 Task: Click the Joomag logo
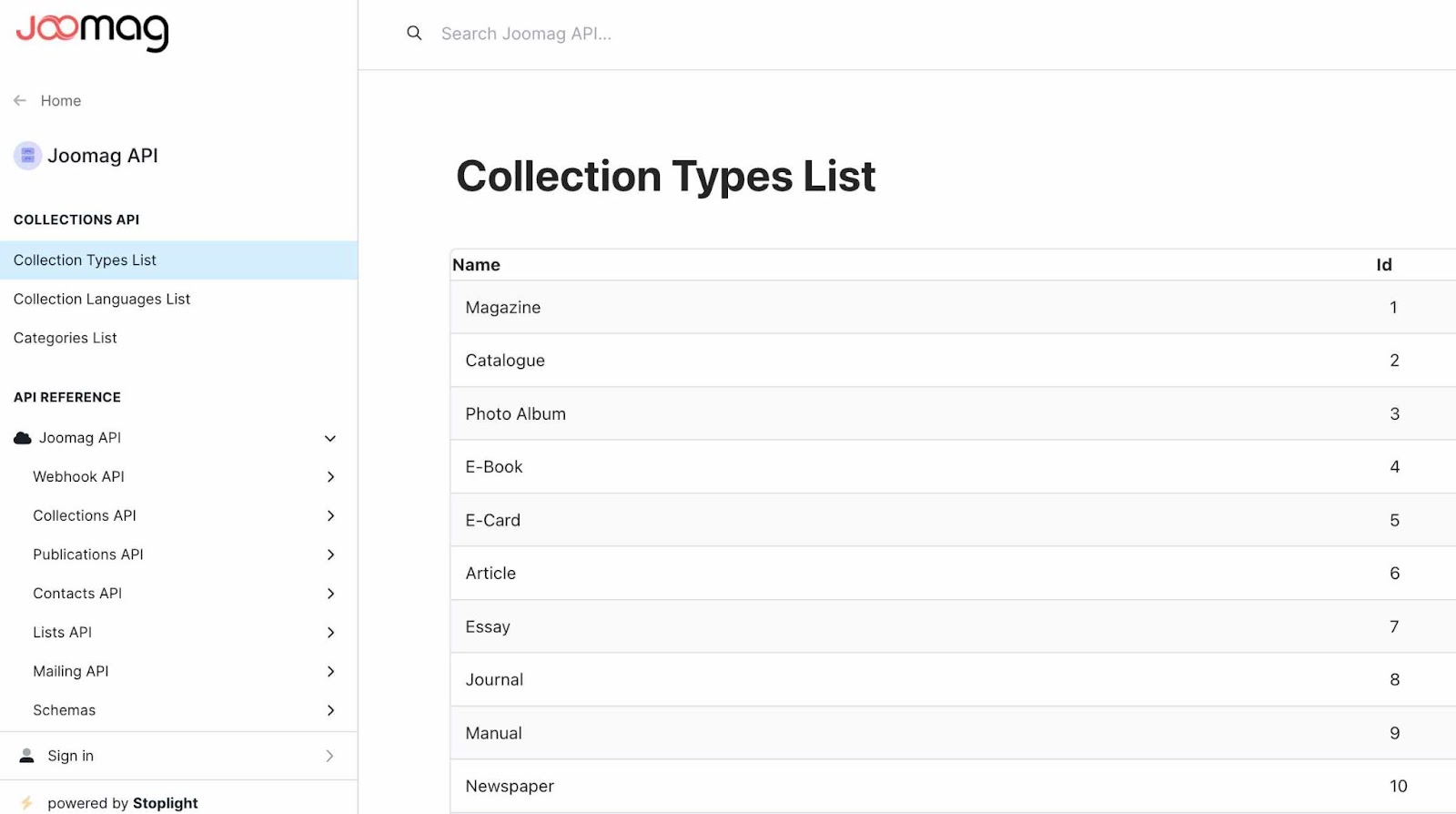[x=92, y=32]
